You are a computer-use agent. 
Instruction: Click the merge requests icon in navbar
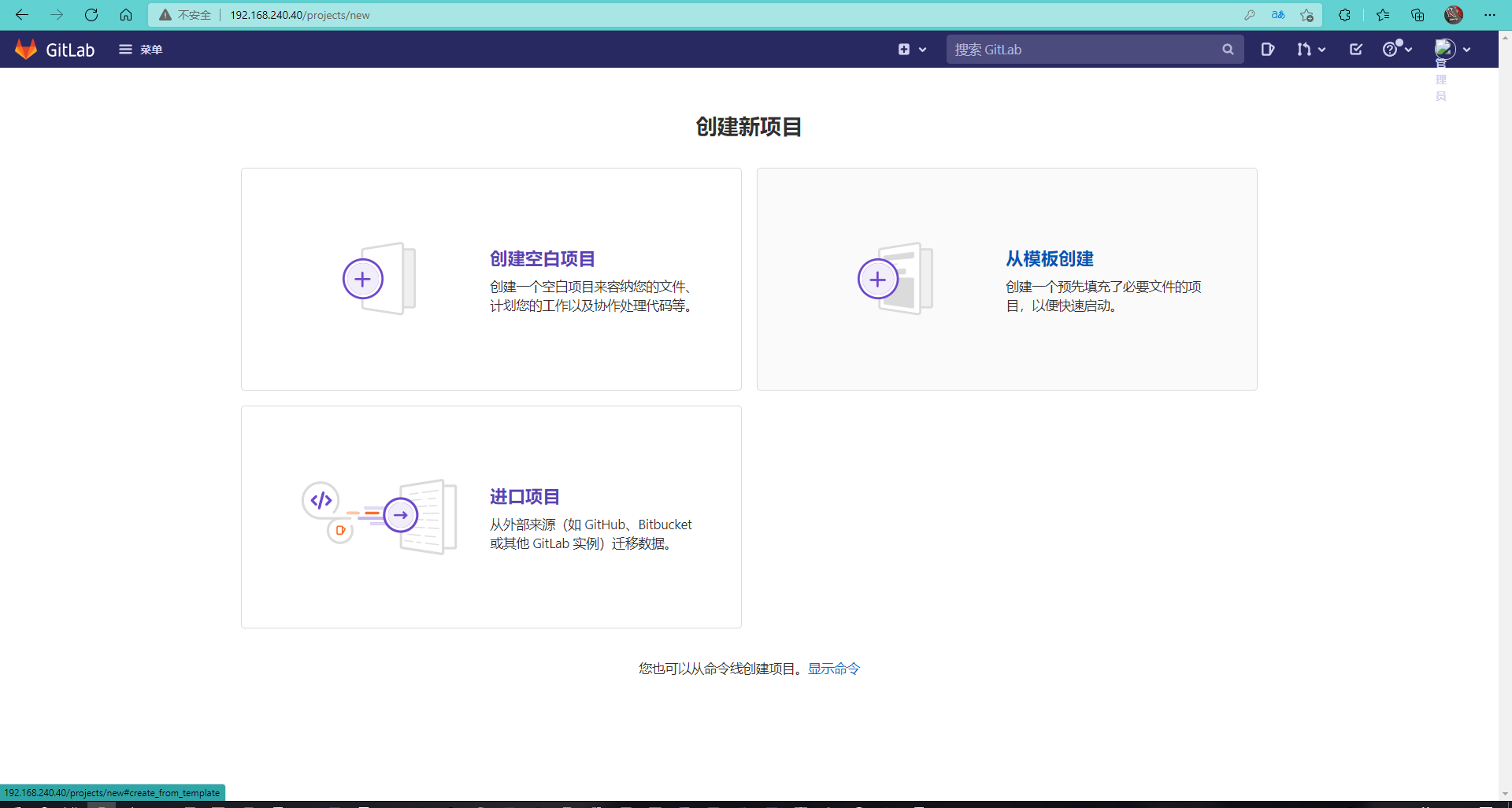click(x=1303, y=49)
